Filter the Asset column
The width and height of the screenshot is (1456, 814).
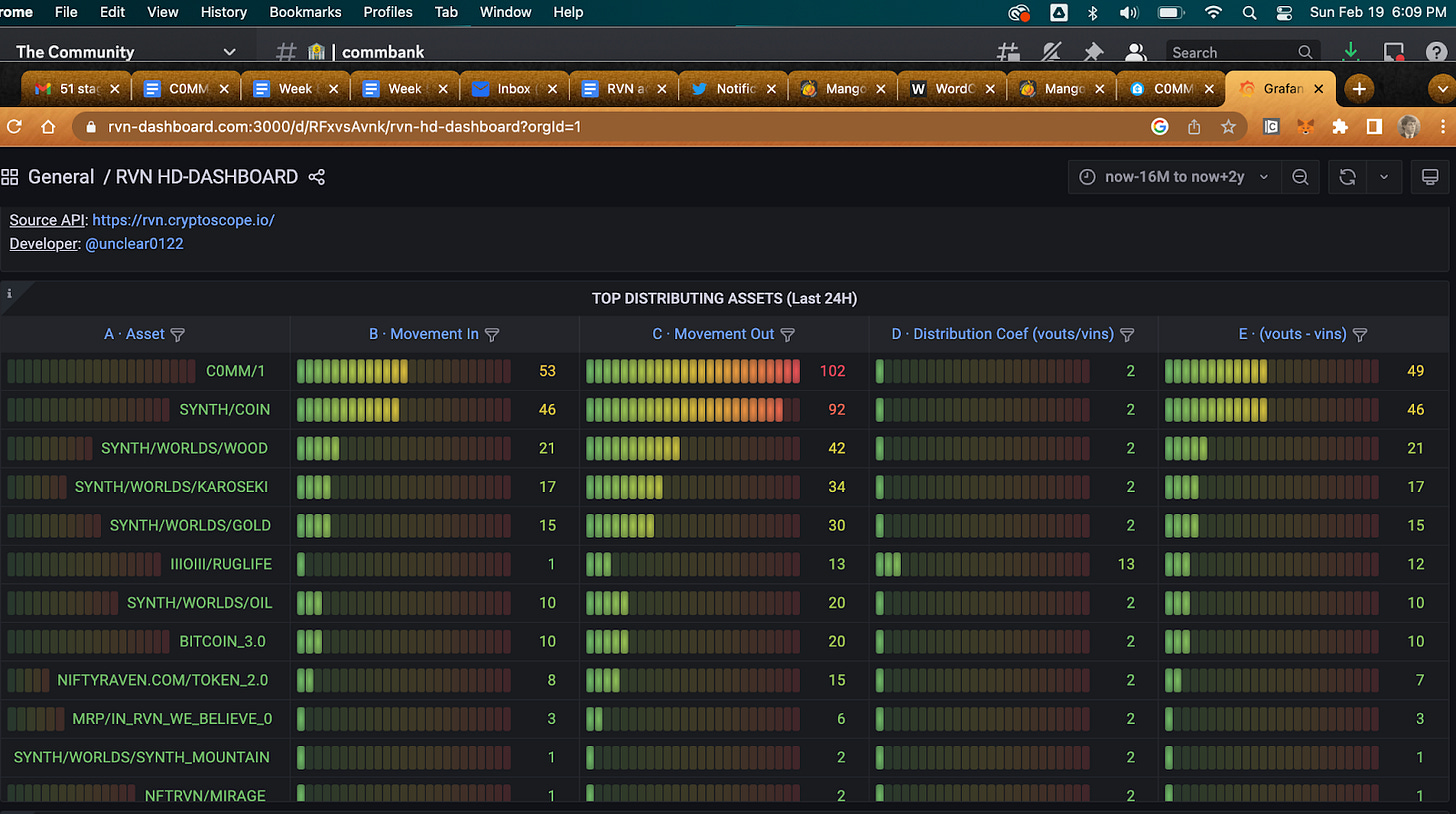tap(178, 334)
